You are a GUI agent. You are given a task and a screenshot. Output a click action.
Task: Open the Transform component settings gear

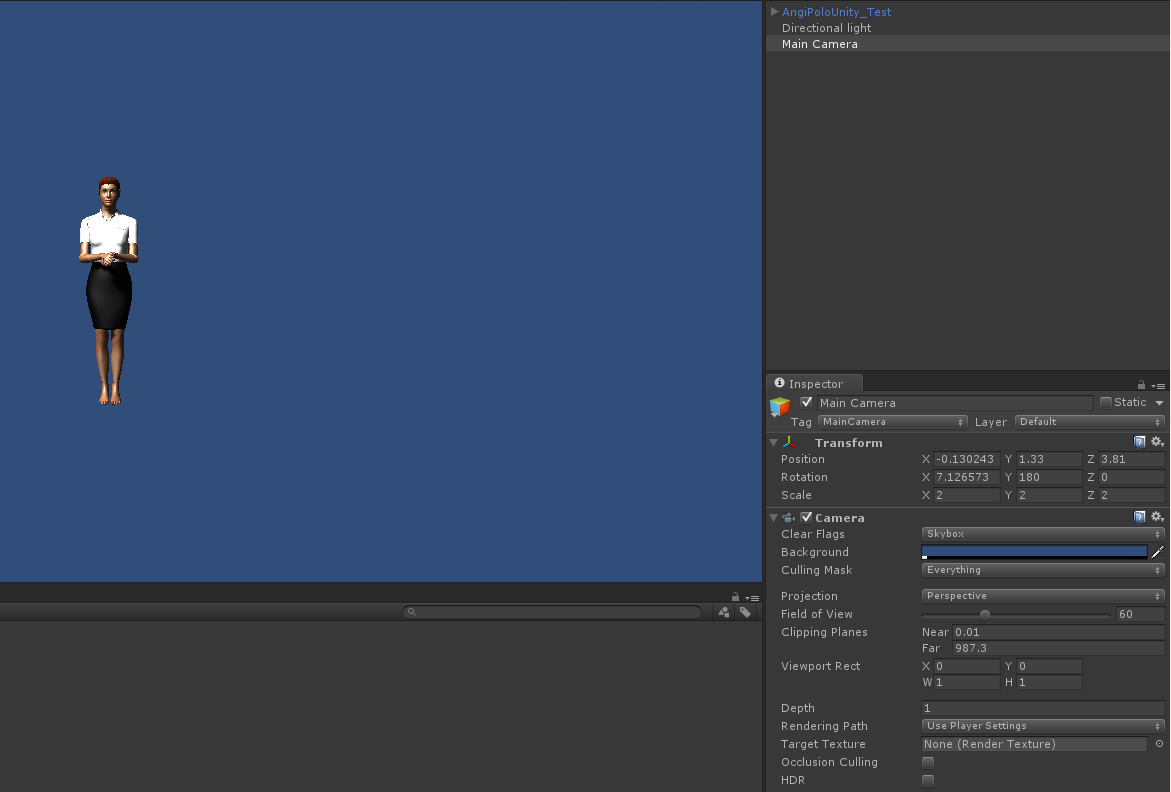pyautogui.click(x=1157, y=441)
